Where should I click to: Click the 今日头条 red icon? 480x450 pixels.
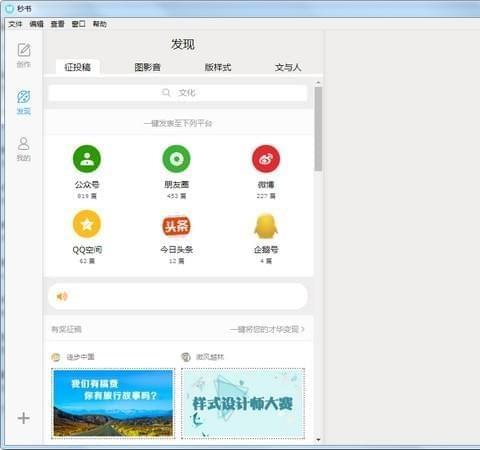(x=176, y=225)
